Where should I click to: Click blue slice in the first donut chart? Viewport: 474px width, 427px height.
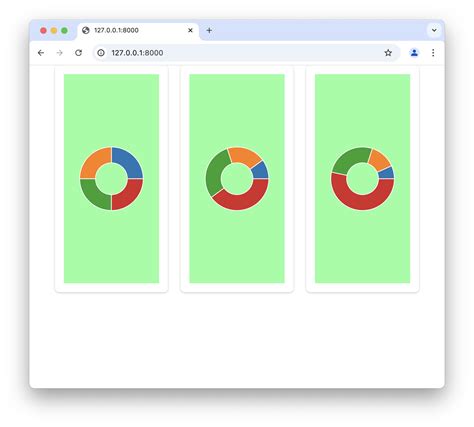tap(130, 160)
